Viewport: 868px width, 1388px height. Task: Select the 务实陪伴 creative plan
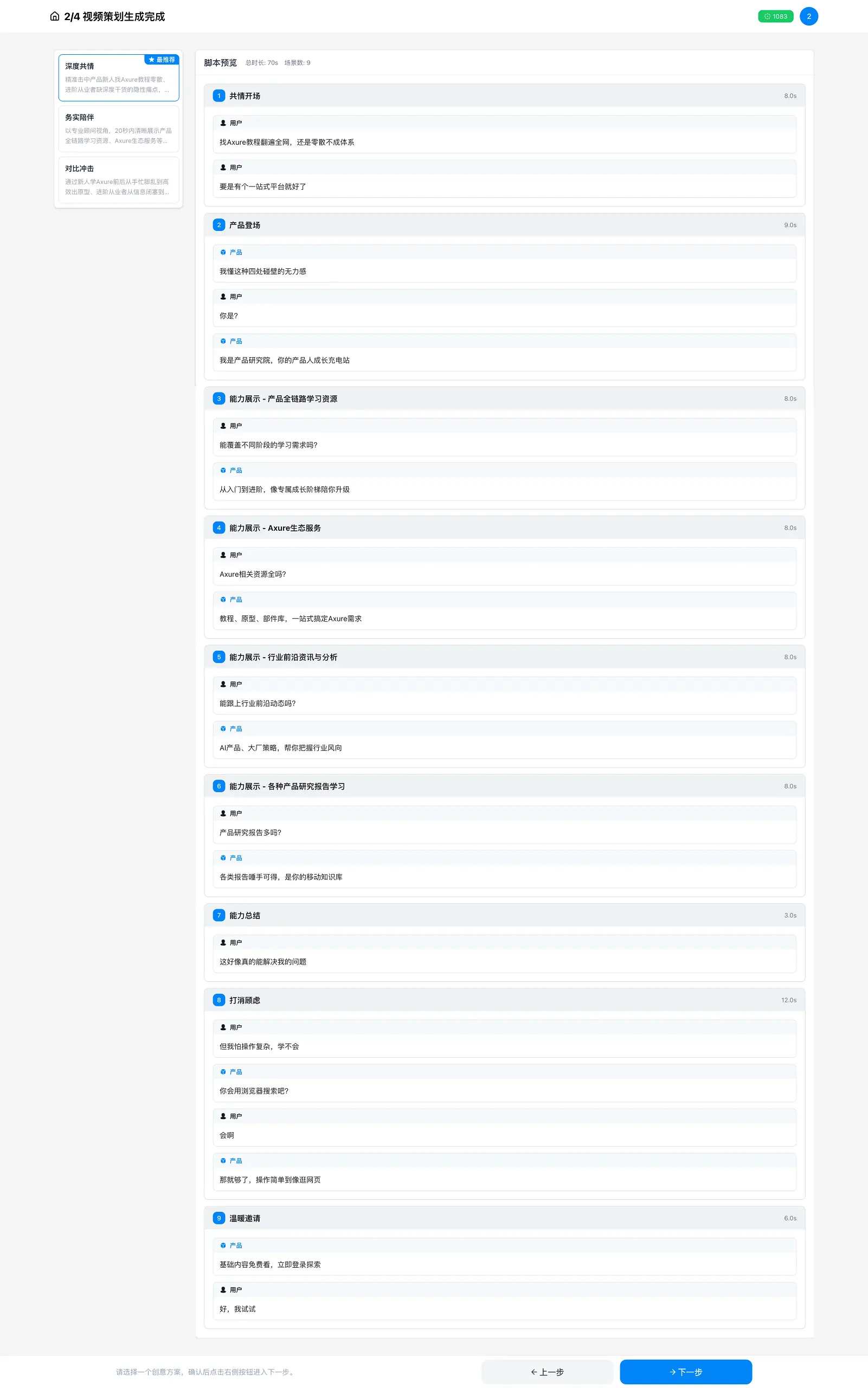(118, 128)
